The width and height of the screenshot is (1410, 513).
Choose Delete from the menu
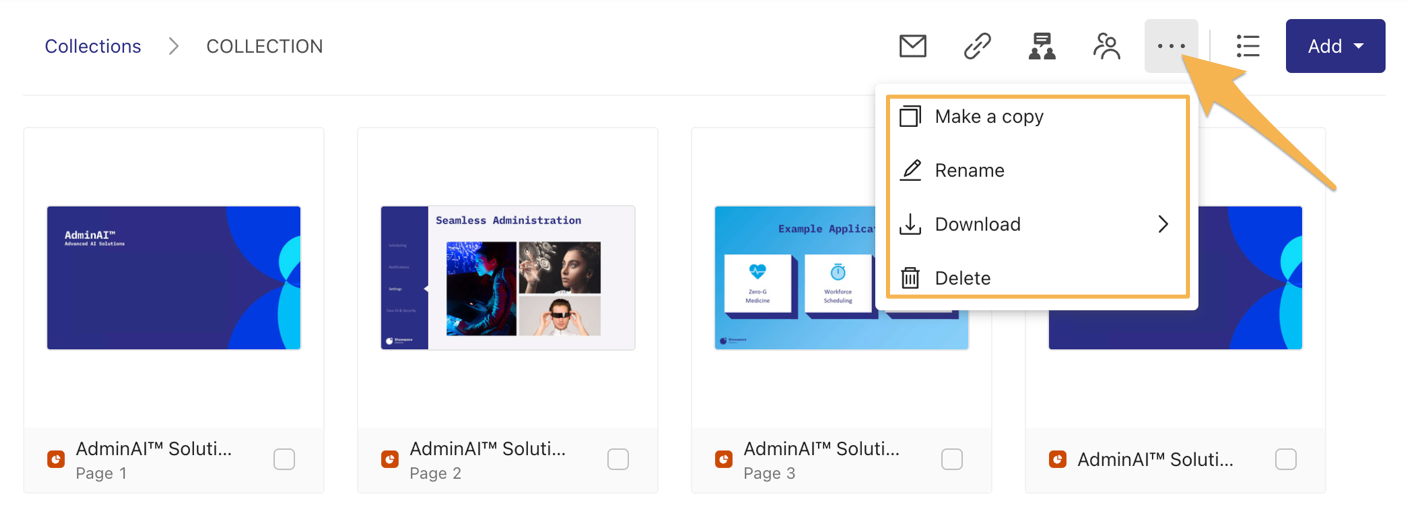(x=1036, y=278)
